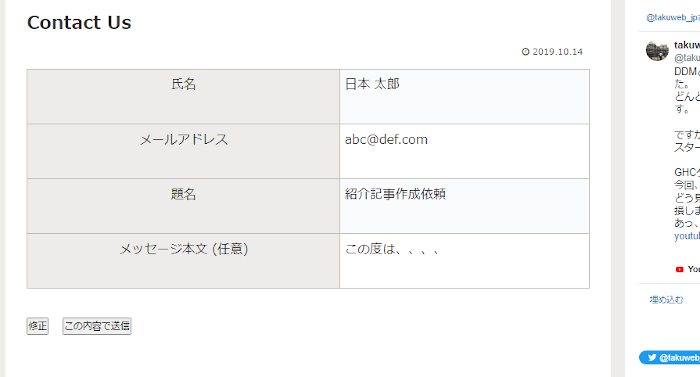
Task: Select the abc@def.com email value
Action: 386,139
